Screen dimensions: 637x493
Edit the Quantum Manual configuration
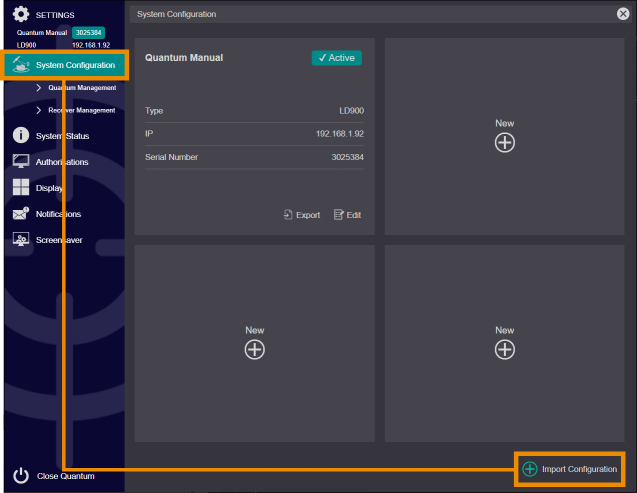tap(347, 215)
